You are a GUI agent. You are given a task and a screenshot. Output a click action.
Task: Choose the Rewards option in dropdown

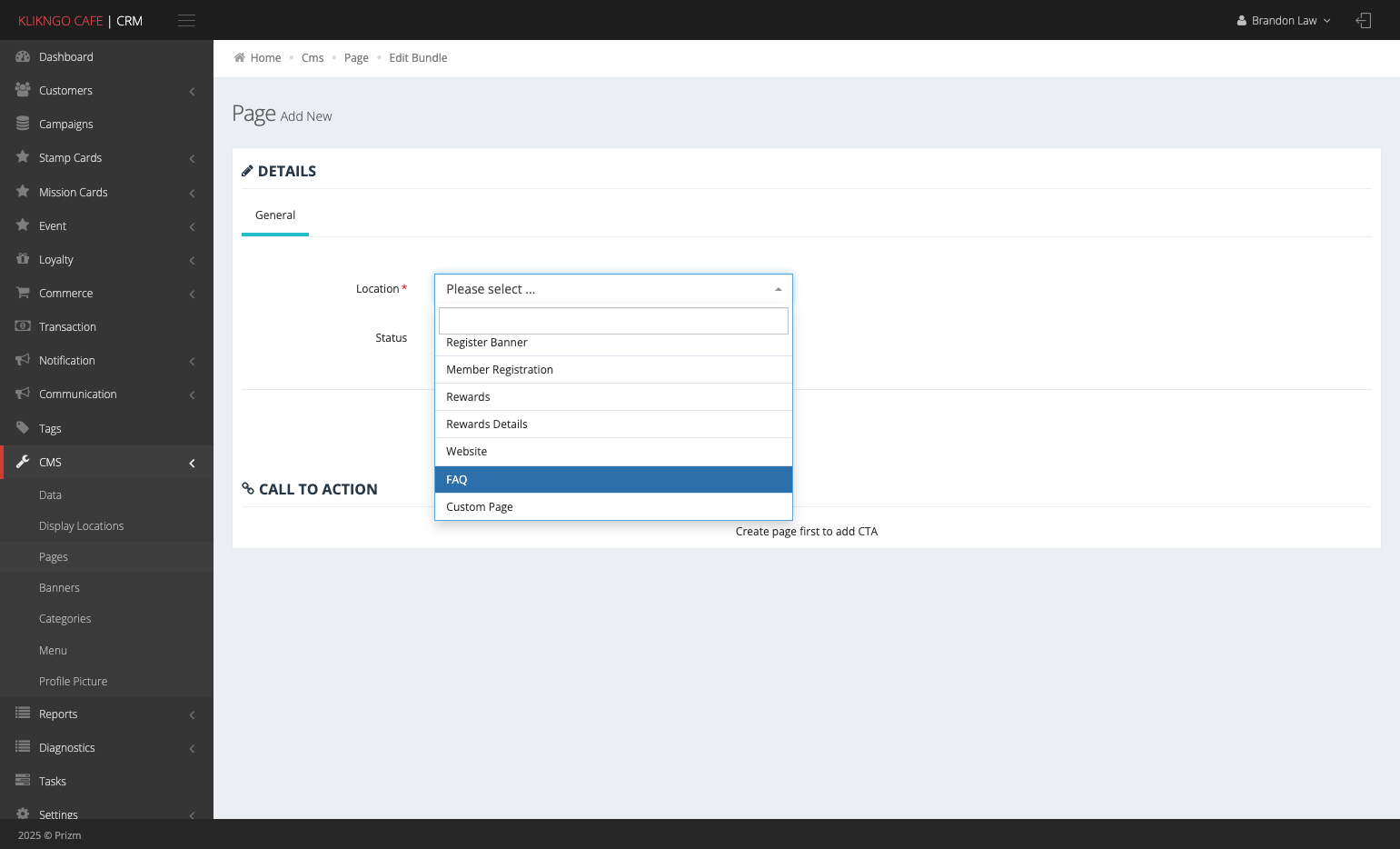click(613, 397)
